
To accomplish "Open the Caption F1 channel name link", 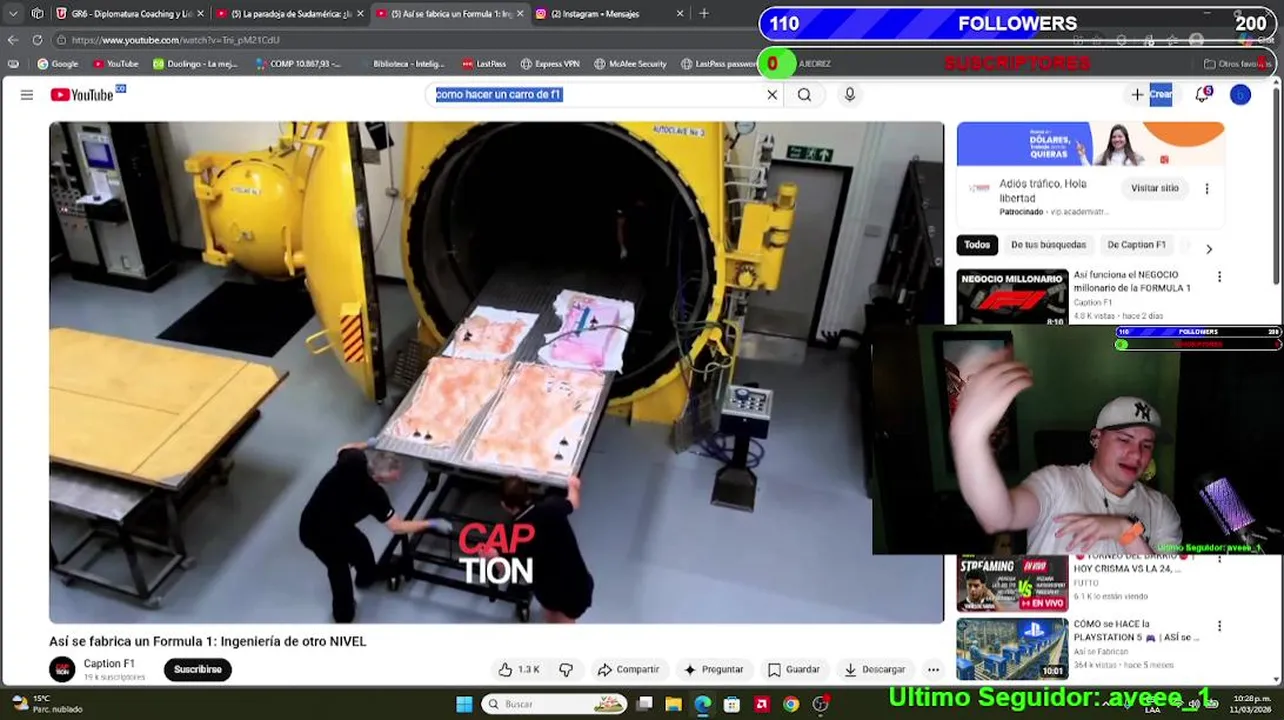I will [109, 663].
